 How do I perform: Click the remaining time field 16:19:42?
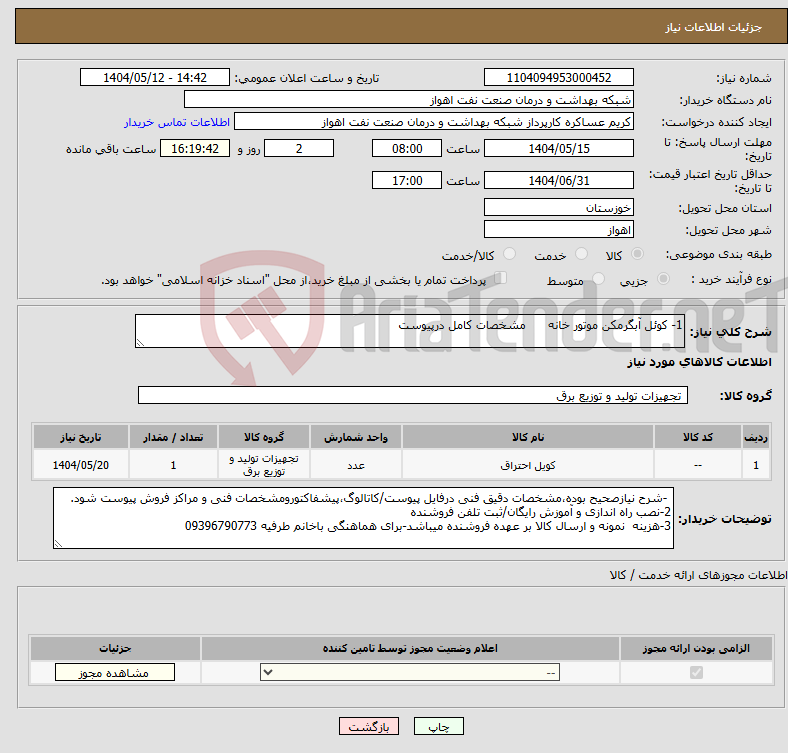(x=195, y=148)
